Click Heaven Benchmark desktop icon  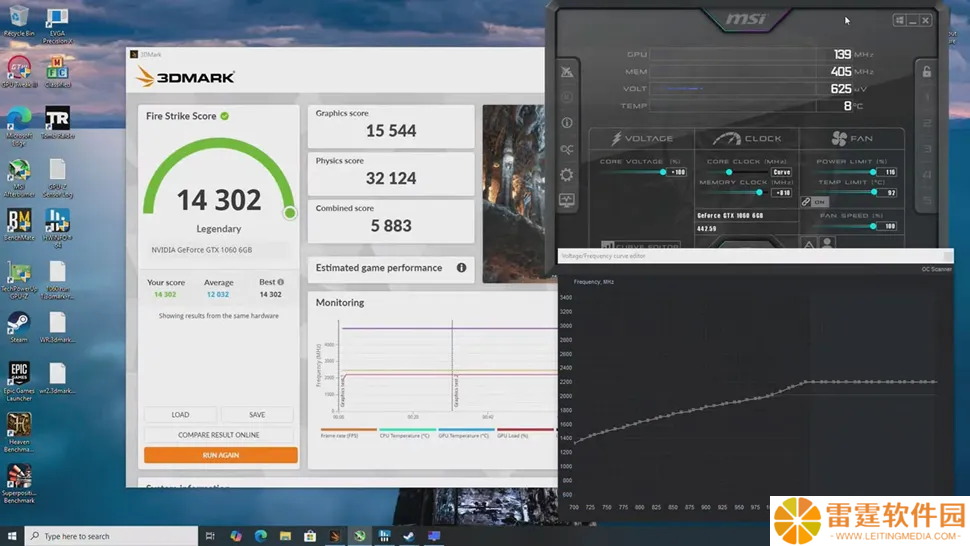(19, 433)
